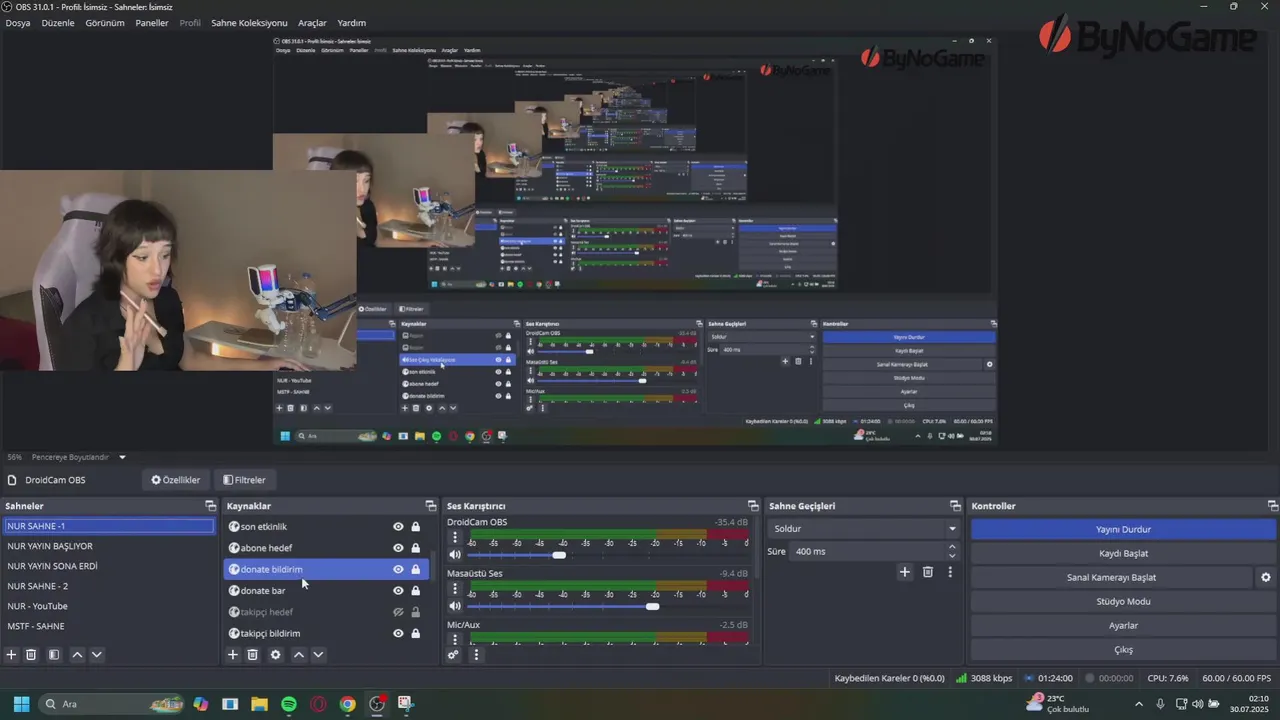Open the Soldur transition dropdown
Screen dimensions: 1280x720
(x=864, y=529)
